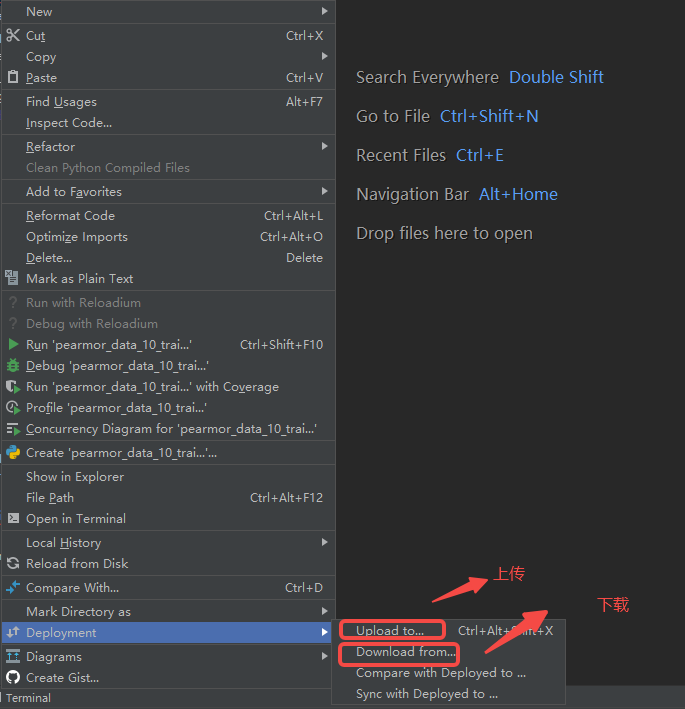This screenshot has width=685, height=709.
Task: Click the Drop files here to open text
Action: [x=444, y=233]
